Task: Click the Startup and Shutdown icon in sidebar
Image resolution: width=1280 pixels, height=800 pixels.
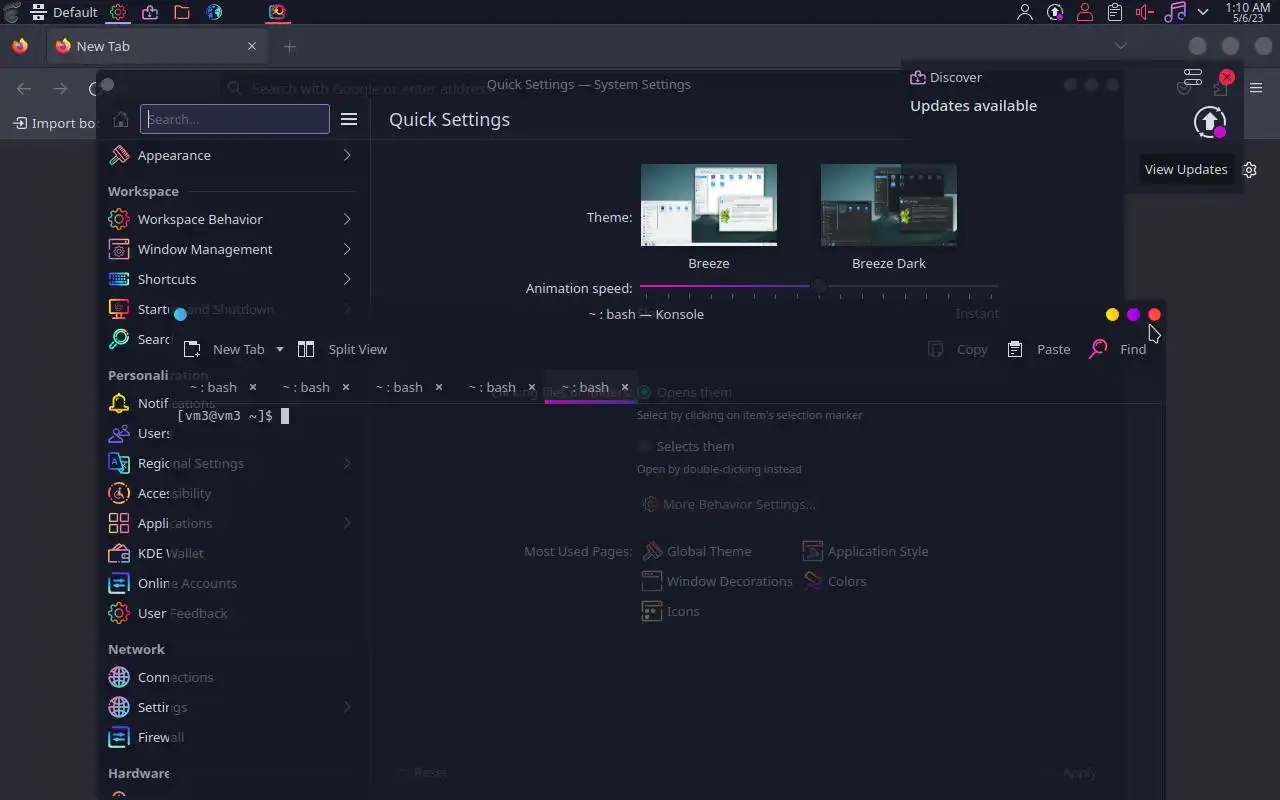Action: click(119, 309)
